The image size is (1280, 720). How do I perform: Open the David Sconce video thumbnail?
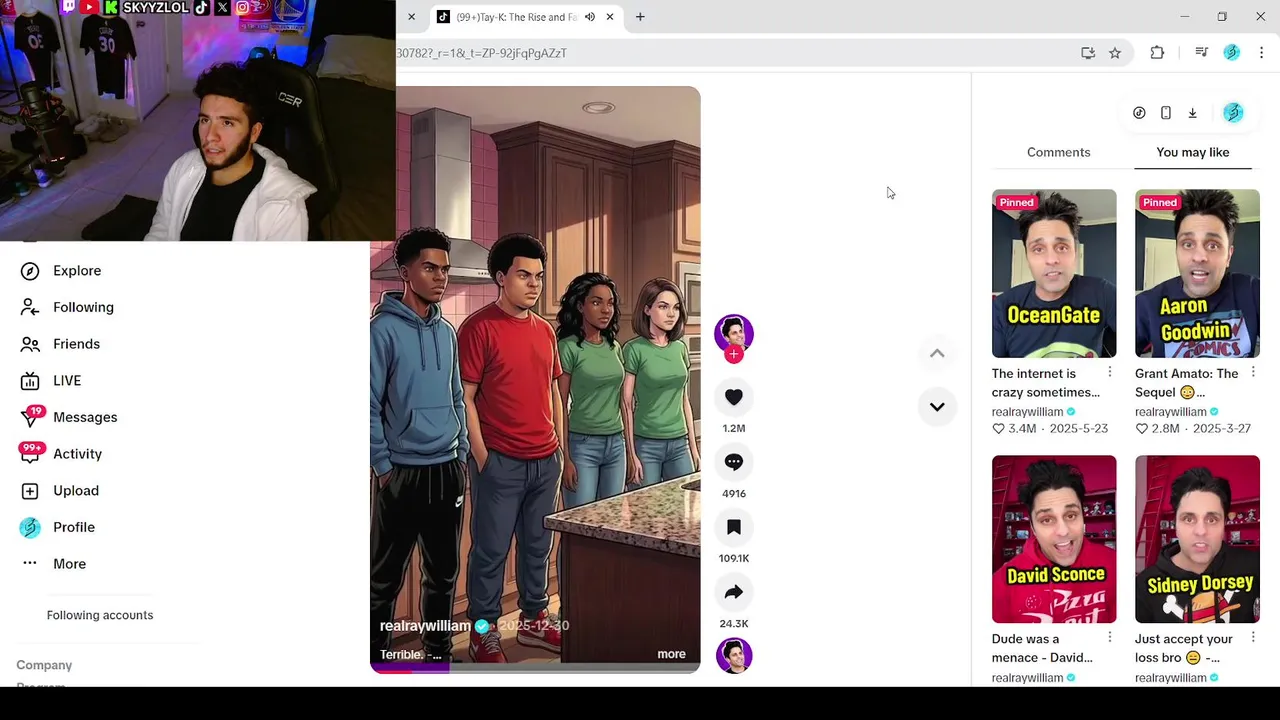tap(1054, 539)
